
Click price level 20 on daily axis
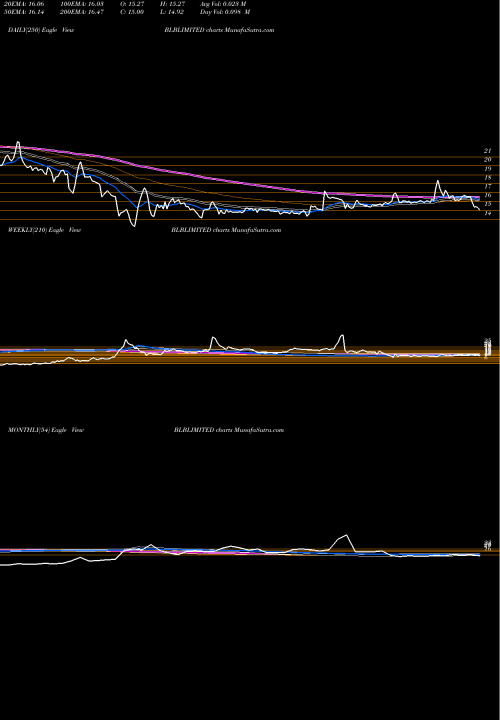point(488,159)
